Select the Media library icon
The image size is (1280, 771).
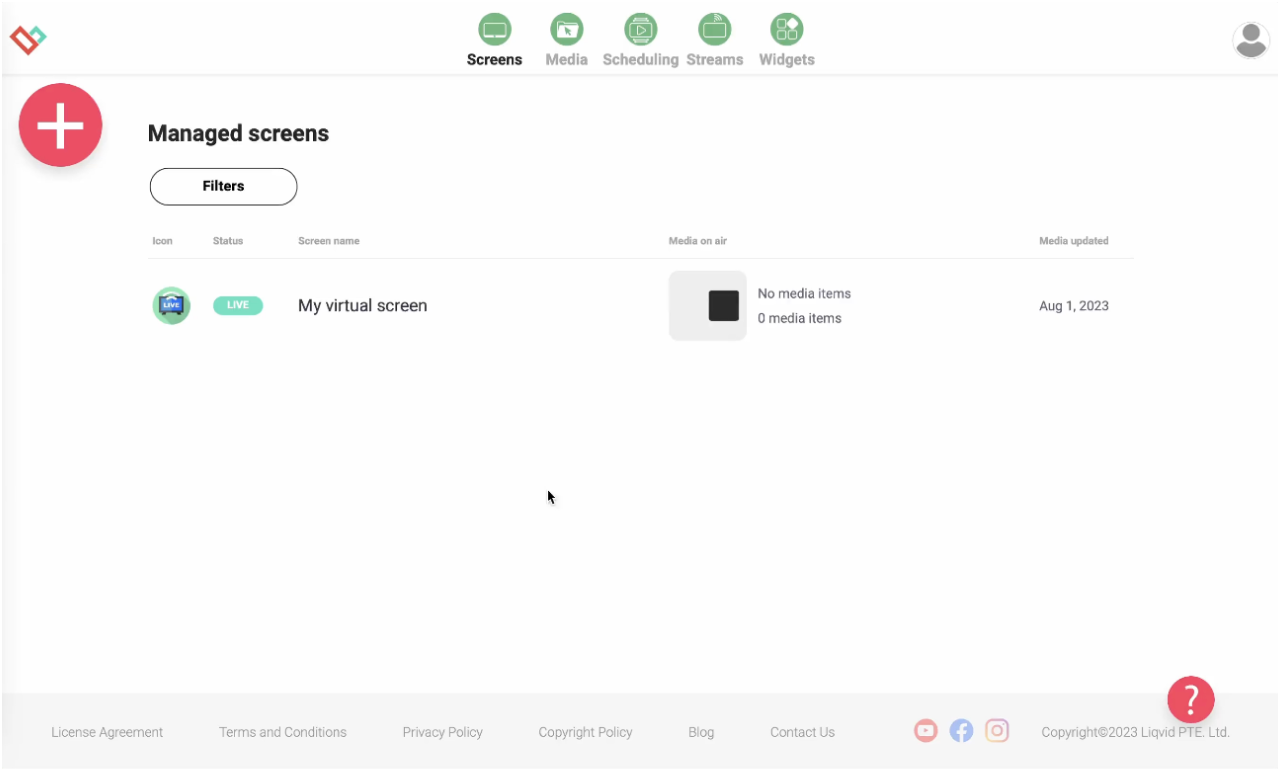coord(566,30)
